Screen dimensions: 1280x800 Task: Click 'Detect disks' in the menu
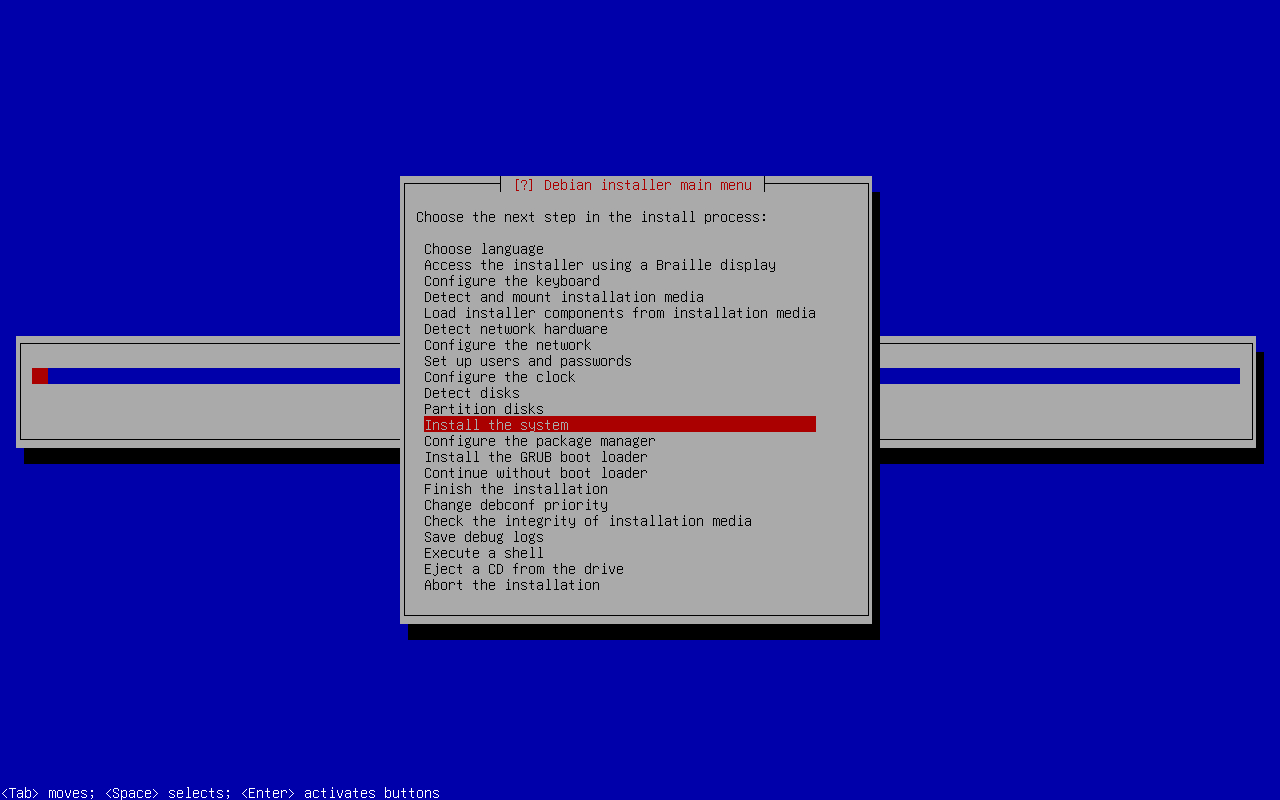(471, 393)
